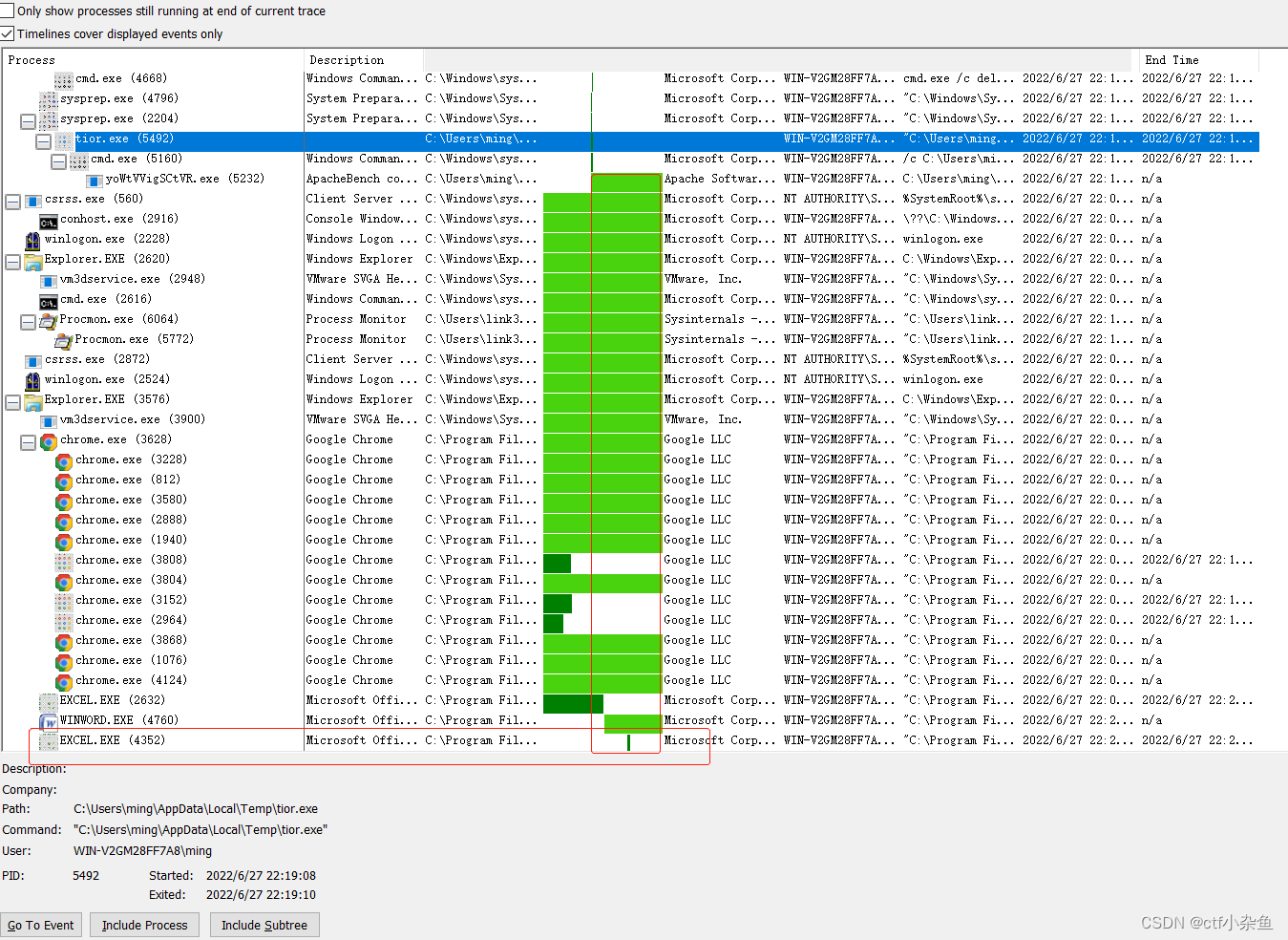Image resolution: width=1288 pixels, height=940 pixels.
Task: Click the 'cmd.exe /c del...' command cell
Action: (x=959, y=78)
